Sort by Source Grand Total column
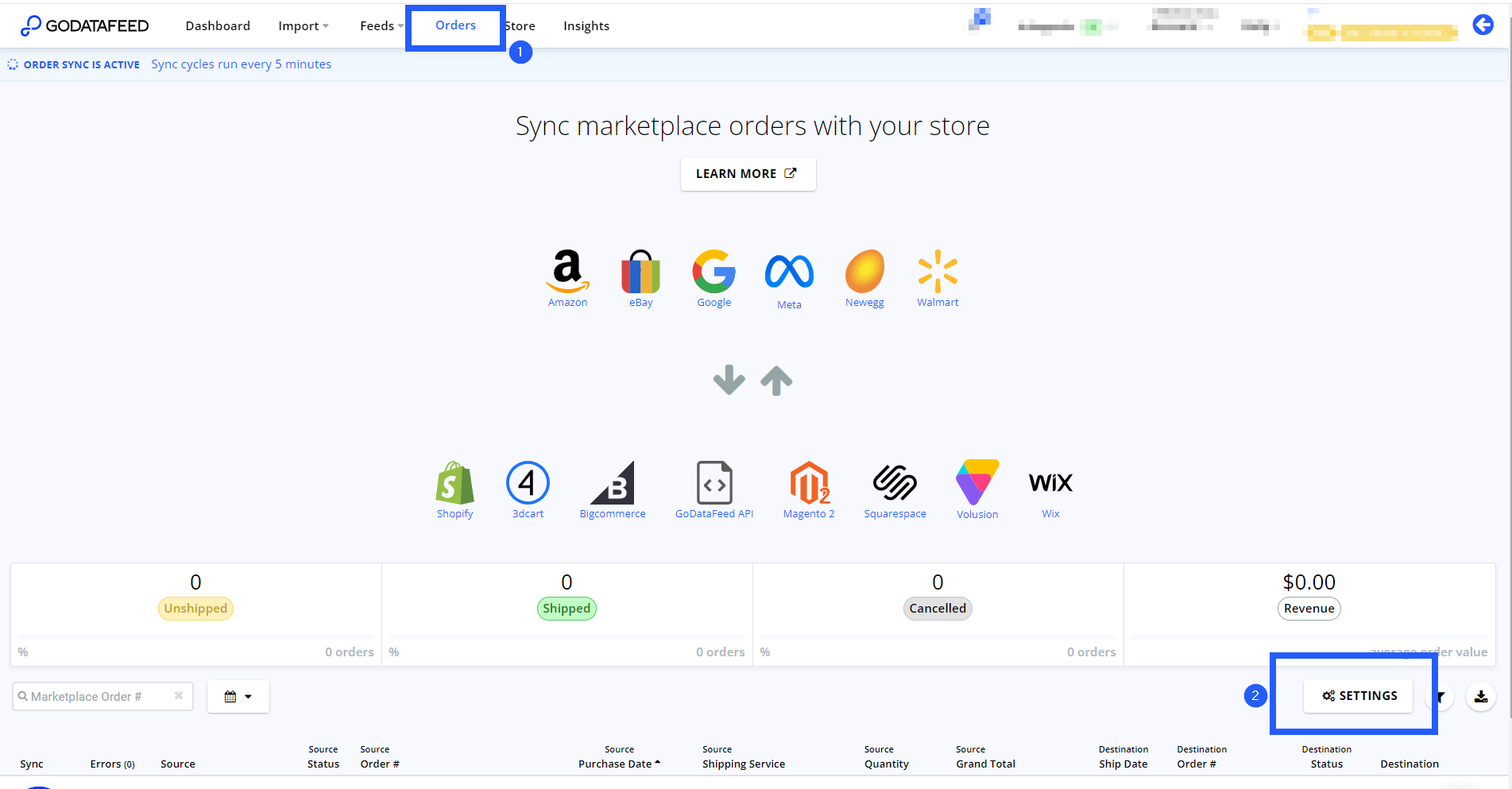This screenshot has width=1512, height=789. click(x=985, y=757)
